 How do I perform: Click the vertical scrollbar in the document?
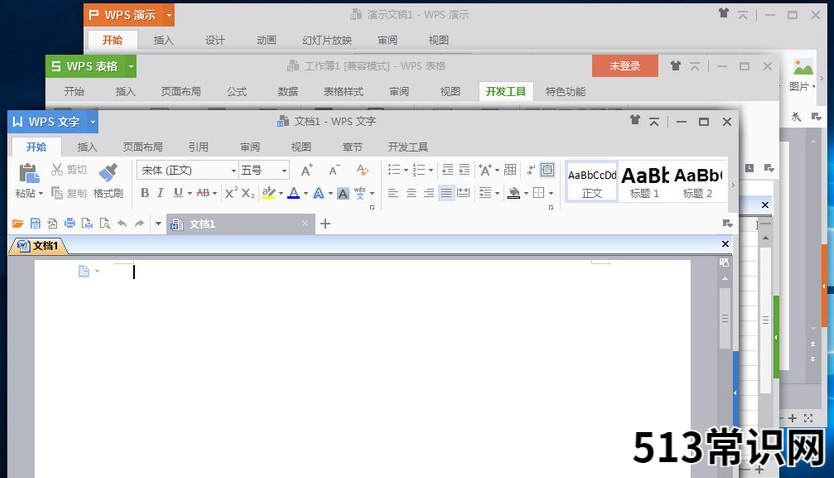coord(724,318)
